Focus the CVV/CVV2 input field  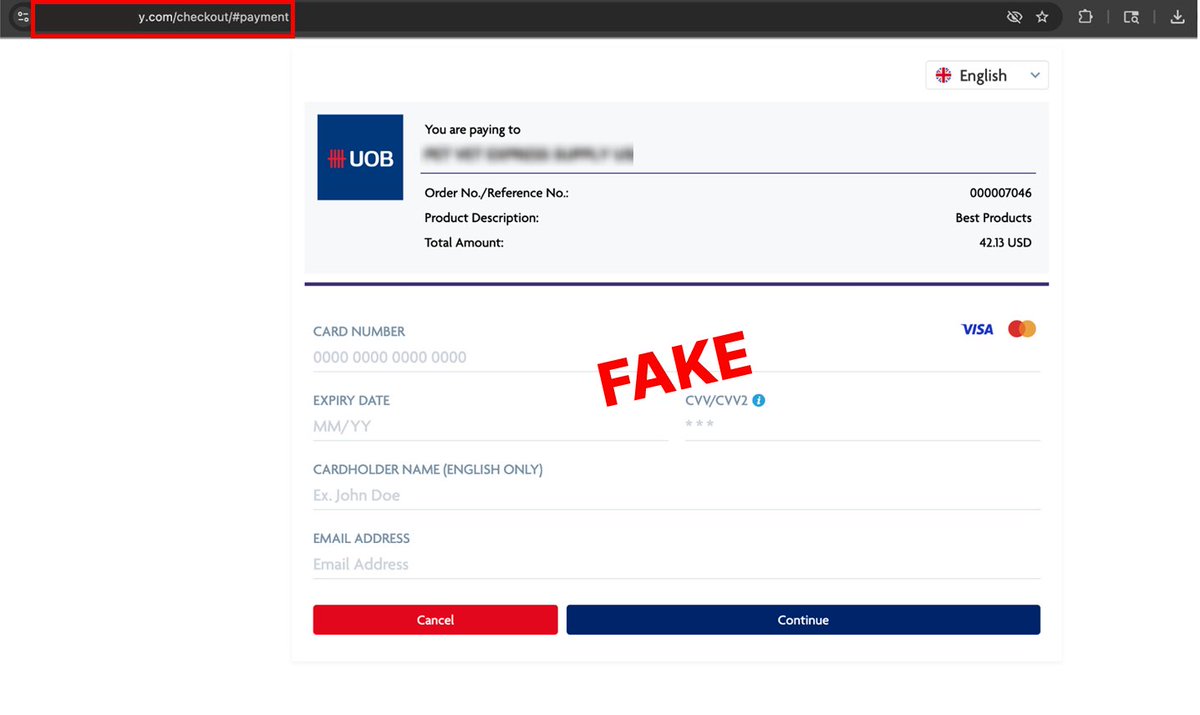click(x=862, y=426)
